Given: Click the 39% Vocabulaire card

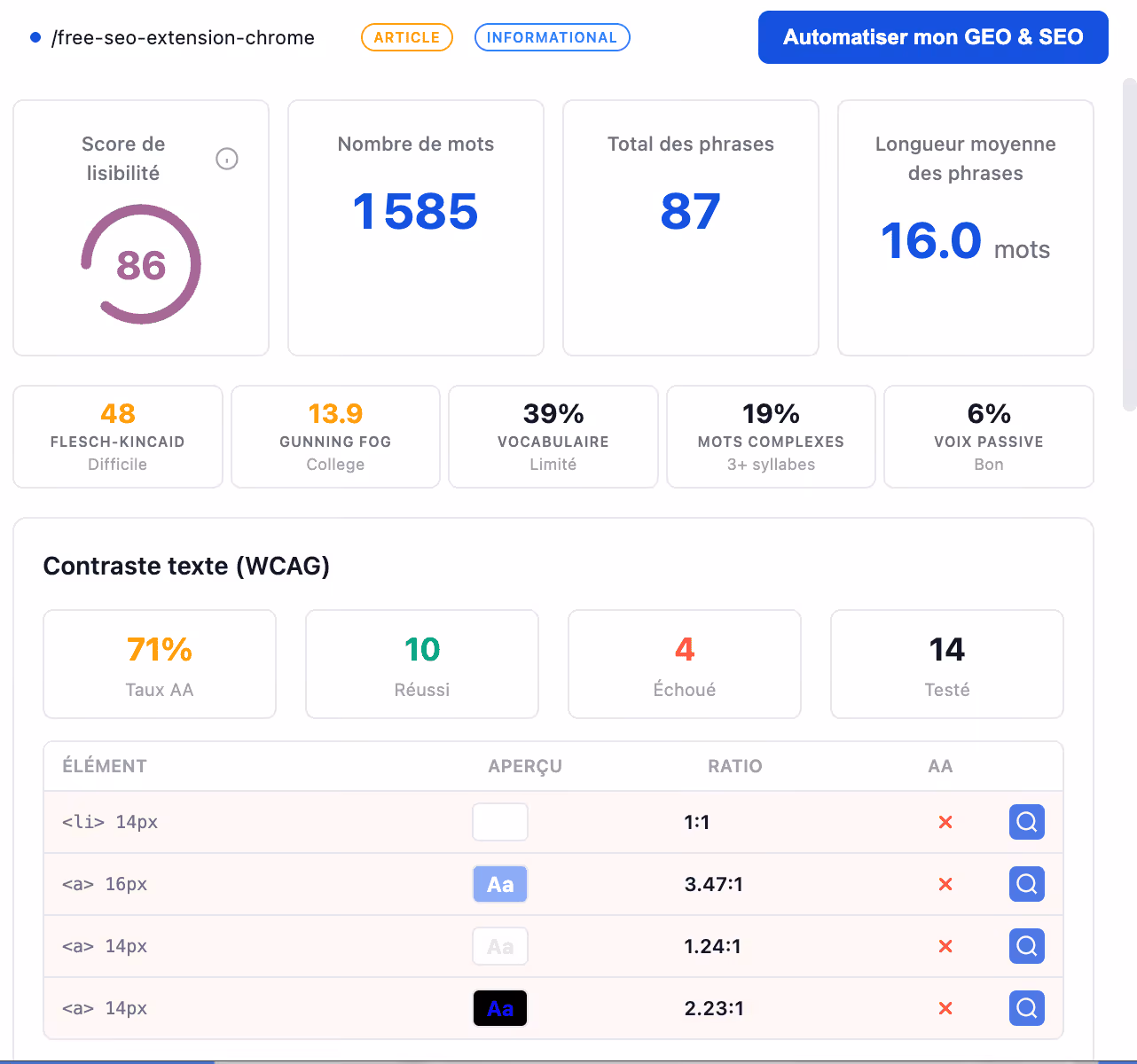Looking at the screenshot, I should click(x=553, y=436).
